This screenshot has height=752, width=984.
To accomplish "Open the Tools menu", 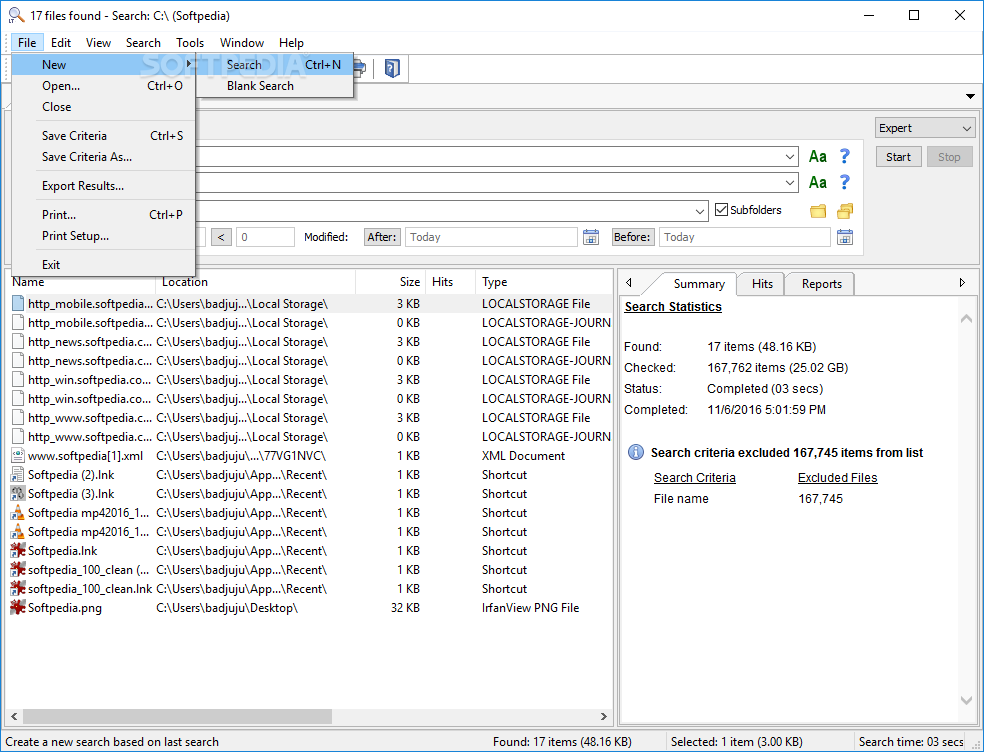I will point(190,43).
